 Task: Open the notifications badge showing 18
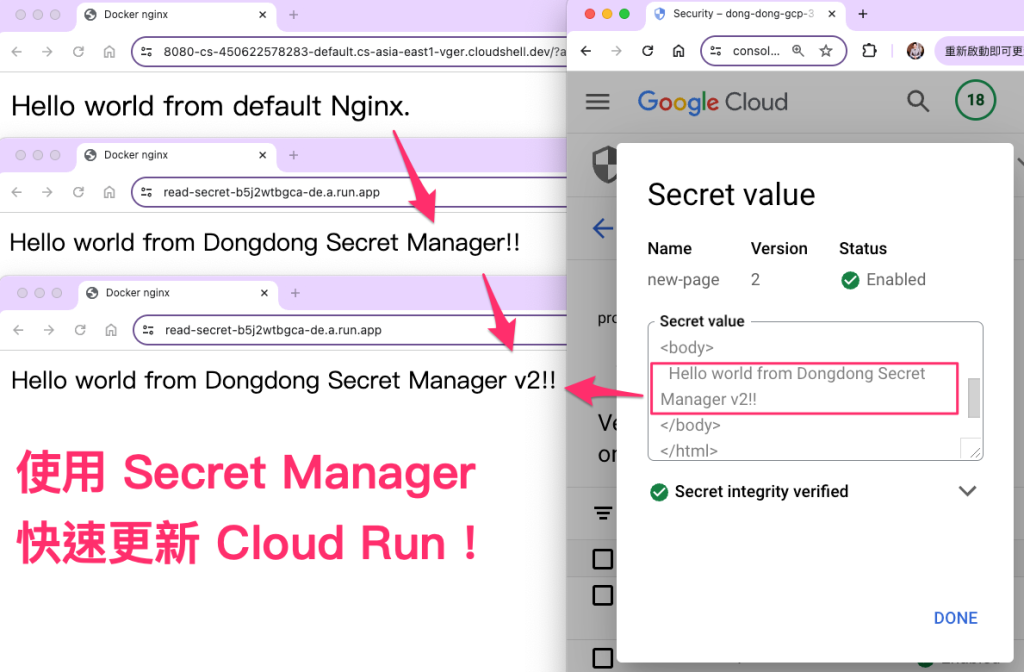pos(975,100)
